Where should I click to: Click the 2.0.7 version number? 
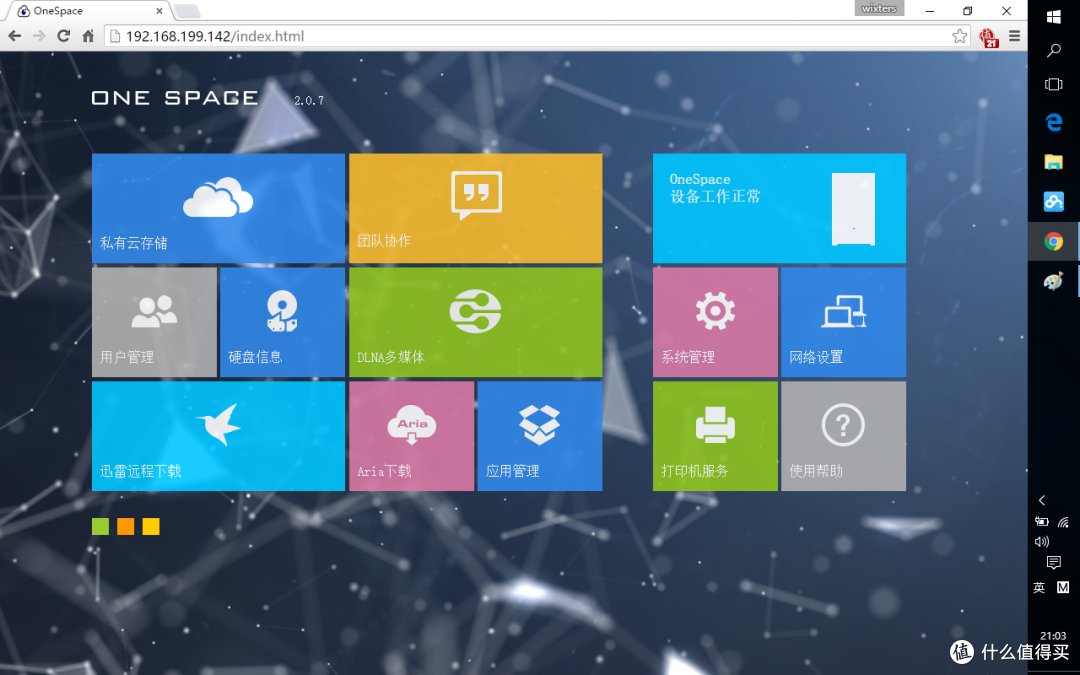(309, 101)
